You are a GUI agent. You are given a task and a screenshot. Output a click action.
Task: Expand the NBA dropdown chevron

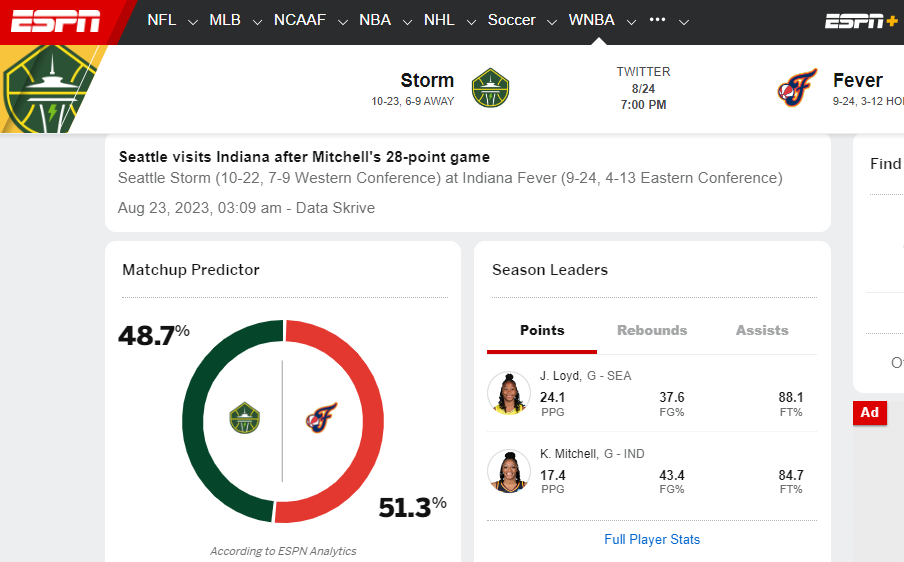407,22
